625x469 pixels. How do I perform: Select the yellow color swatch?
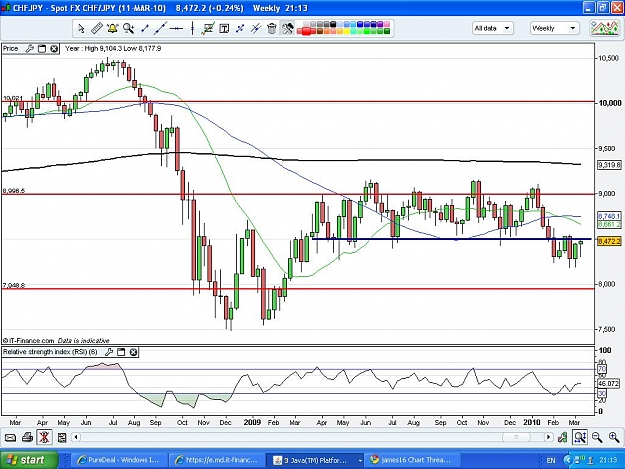point(346,31)
